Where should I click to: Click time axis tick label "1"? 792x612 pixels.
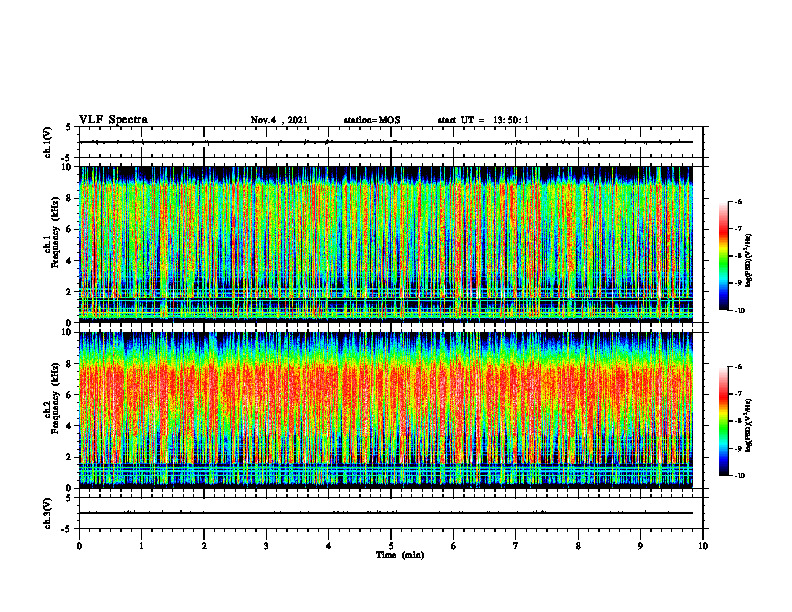coord(141,546)
